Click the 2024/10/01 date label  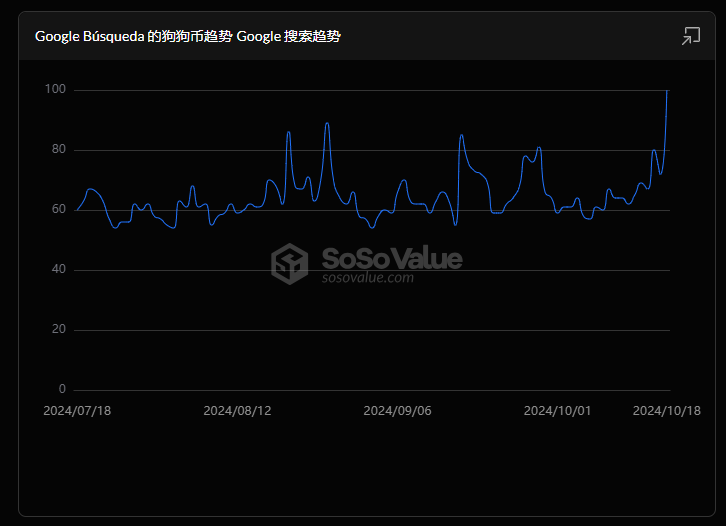pos(557,411)
